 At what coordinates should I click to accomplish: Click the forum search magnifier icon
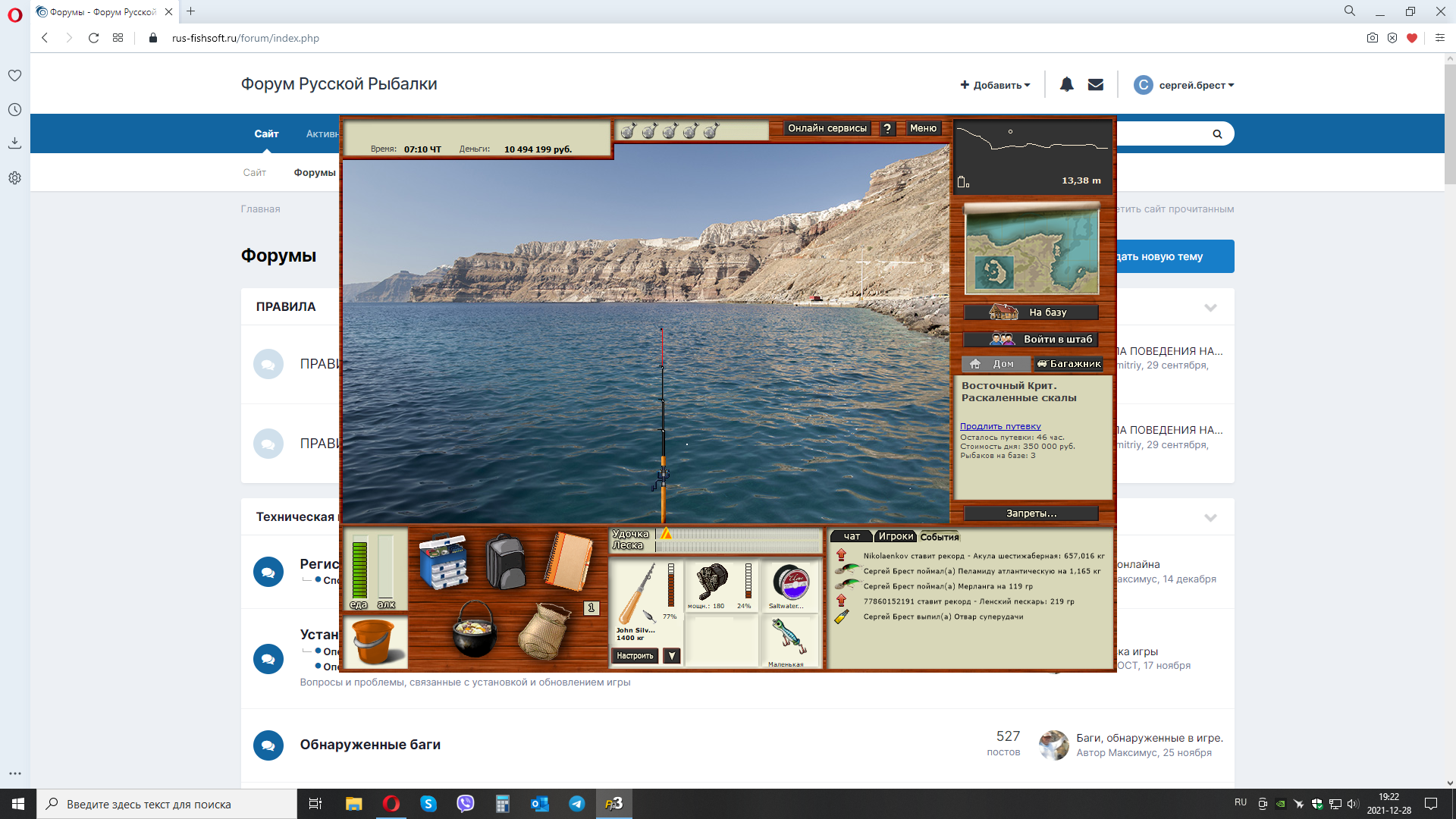(1217, 134)
